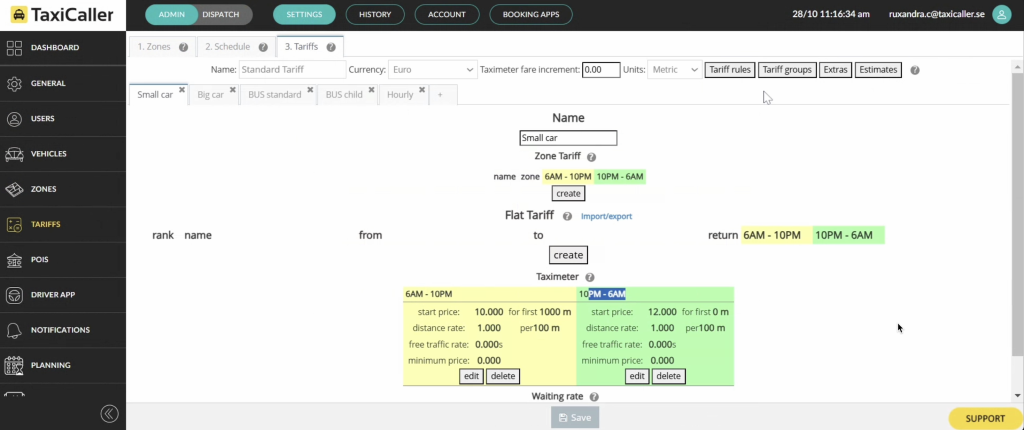Close the BUS standard tab

click(310, 90)
